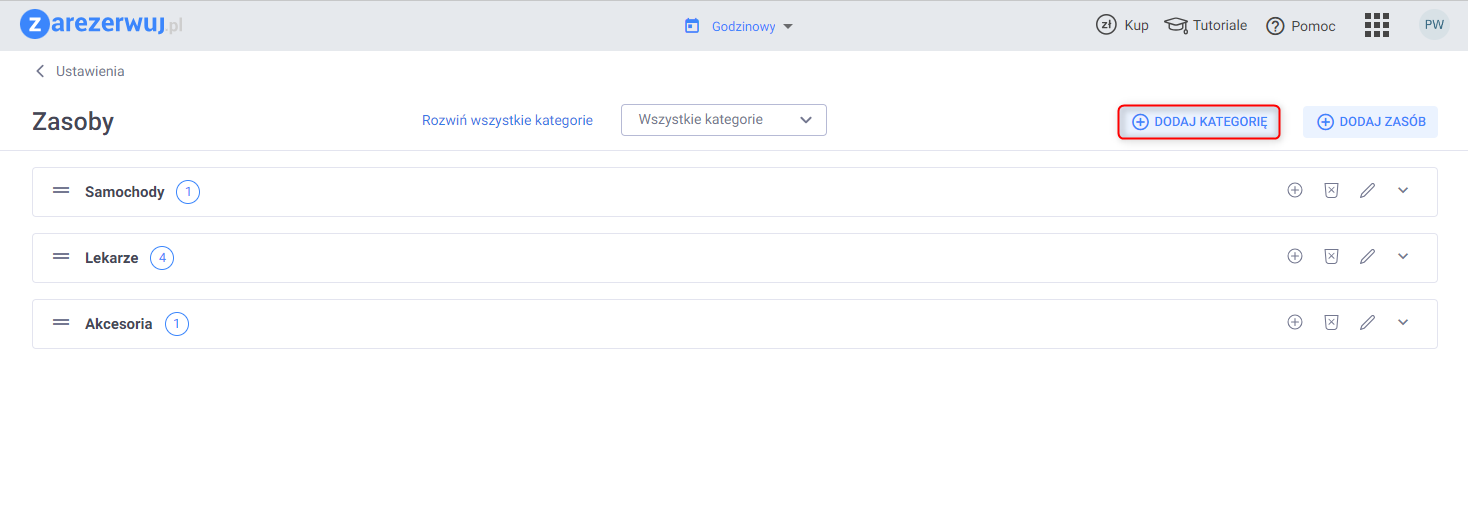Go back to Ustawienia
Viewport: 1468px width, 516px height.
click(x=80, y=71)
